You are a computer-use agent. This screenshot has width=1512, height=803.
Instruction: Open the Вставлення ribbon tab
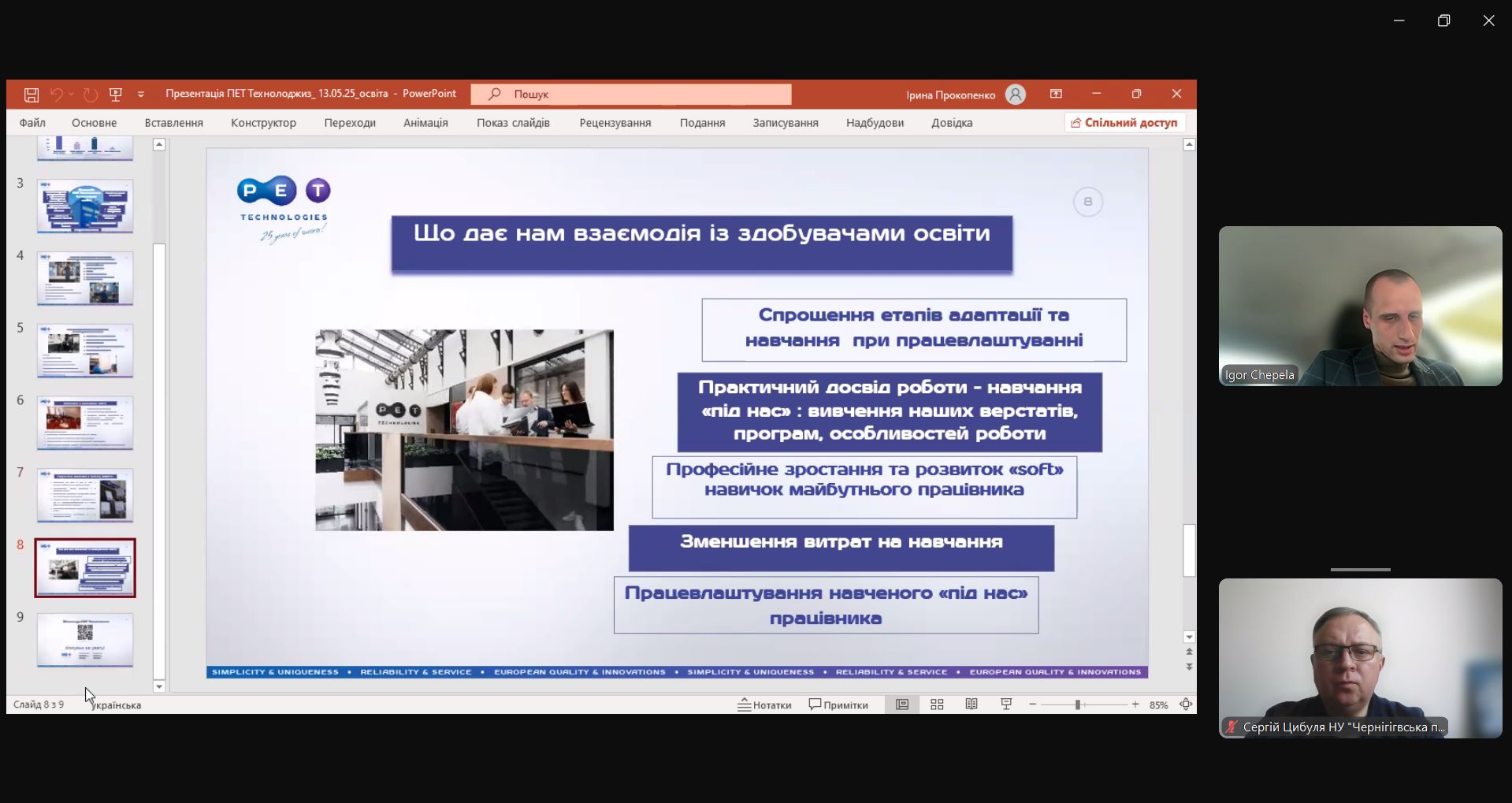pyautogui.click(x=173, y=123)
